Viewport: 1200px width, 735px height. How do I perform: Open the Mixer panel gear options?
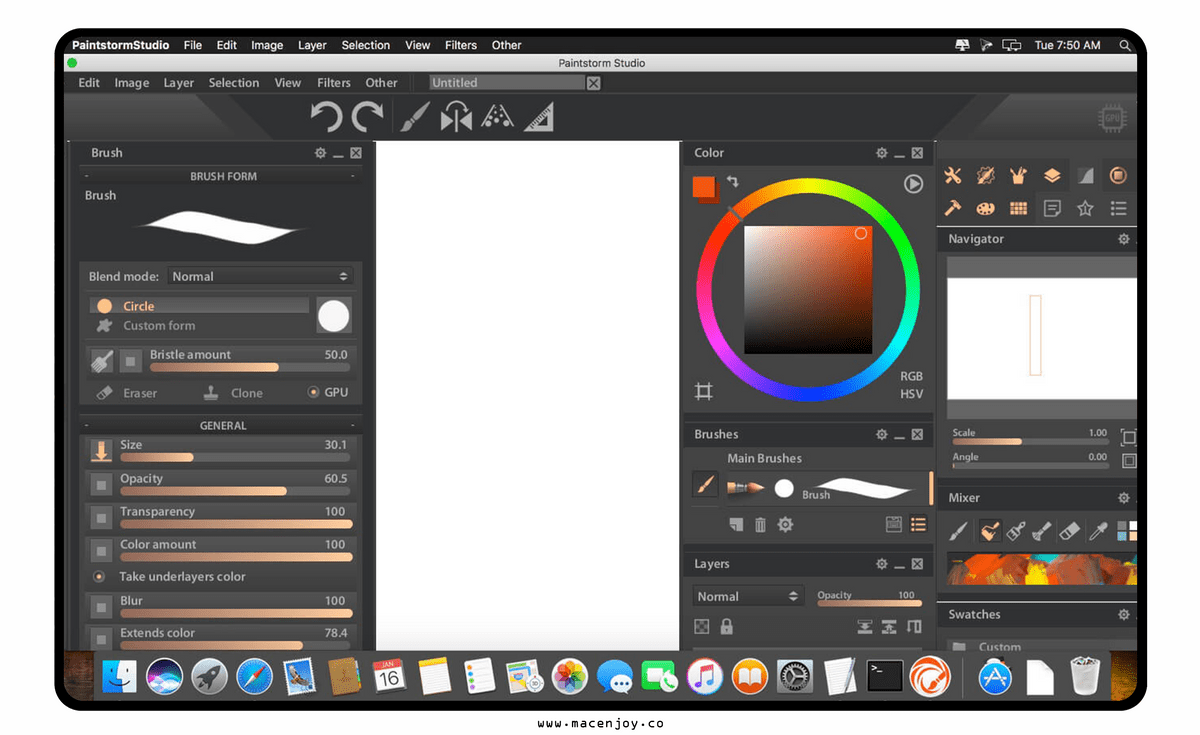coord(1124,498)
